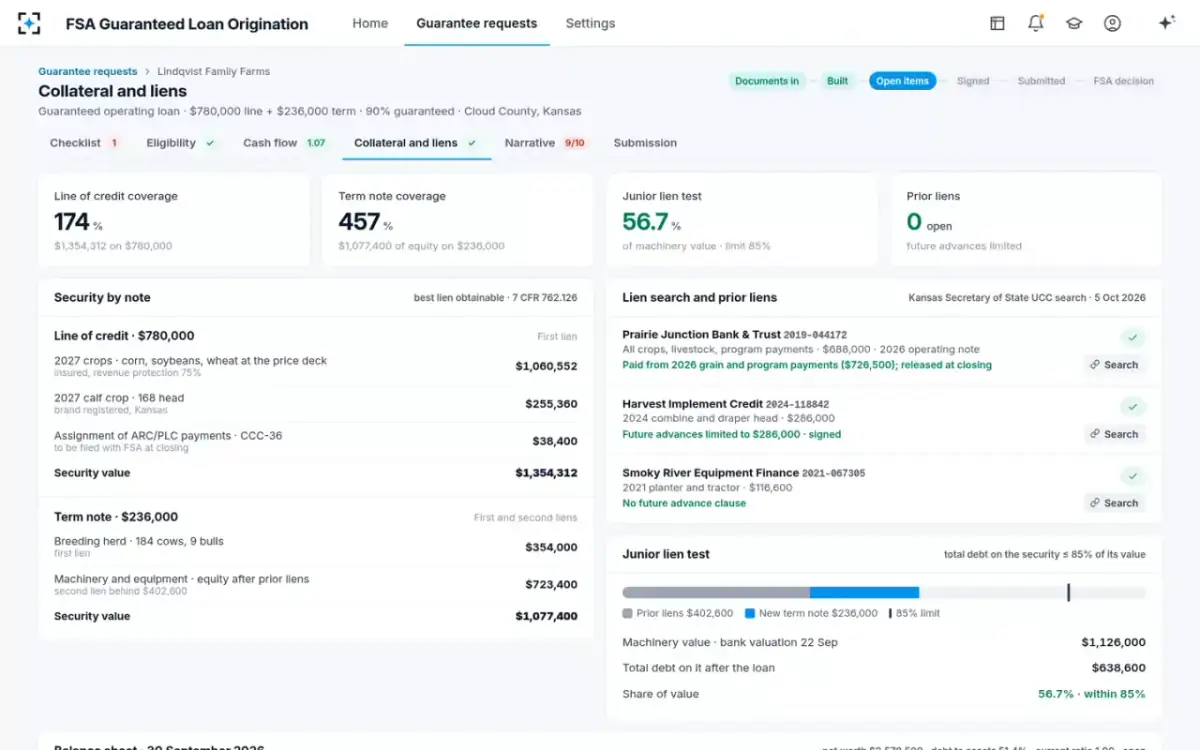Viewport: 1200px width, 750px height.
Task: Select the Signed stage step
Action: tap(973, 81)
